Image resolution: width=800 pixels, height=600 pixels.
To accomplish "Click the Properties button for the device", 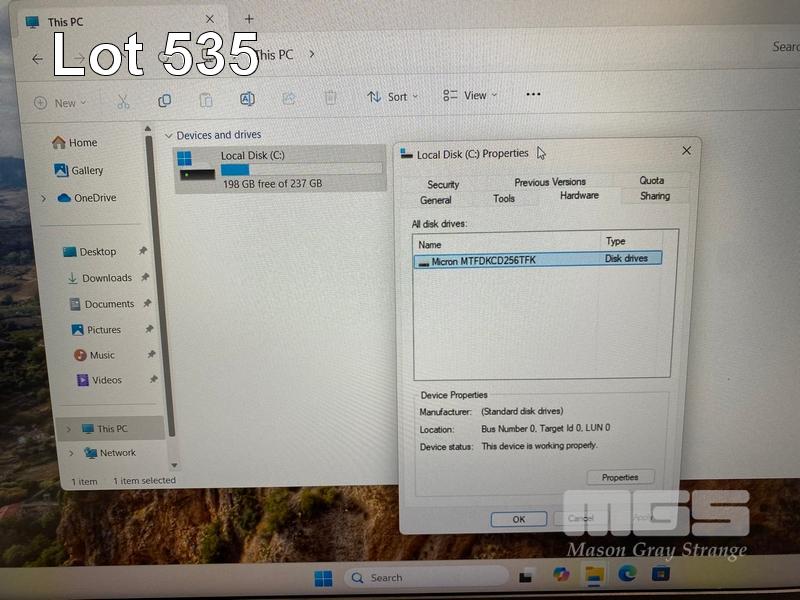I will 620,477.
